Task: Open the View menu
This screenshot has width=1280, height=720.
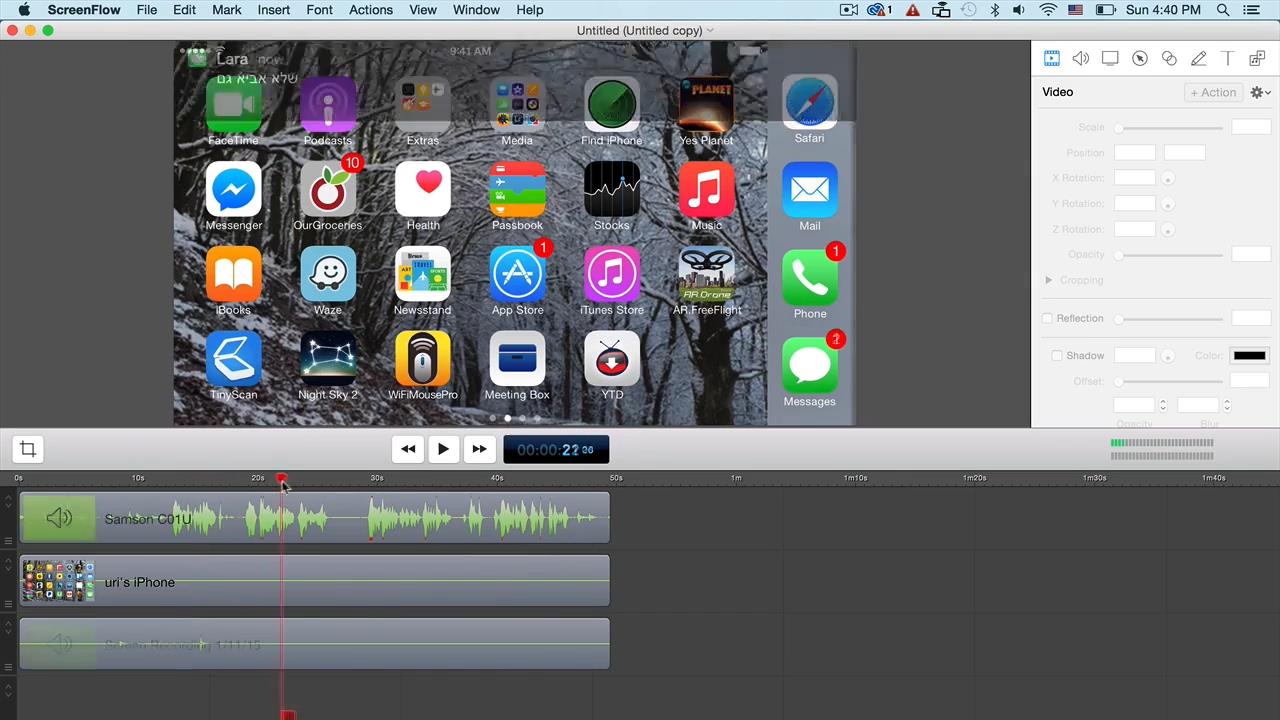Action: pos(423,10)
